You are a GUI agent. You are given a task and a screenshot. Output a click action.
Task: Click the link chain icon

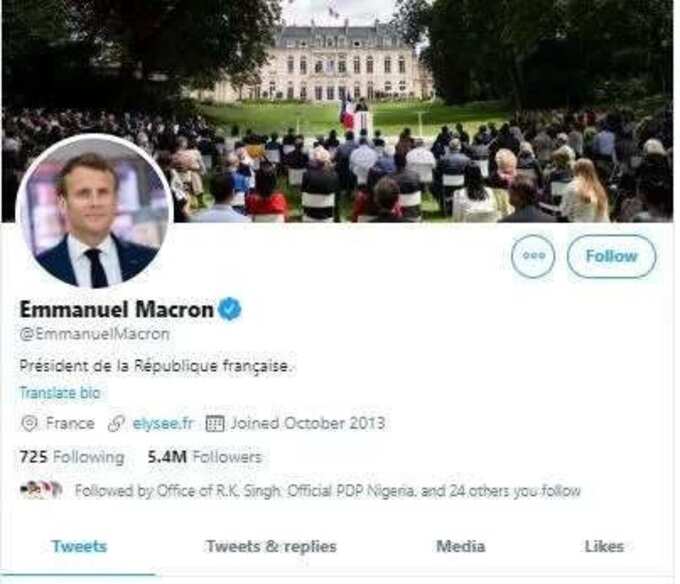pos(116,424)
